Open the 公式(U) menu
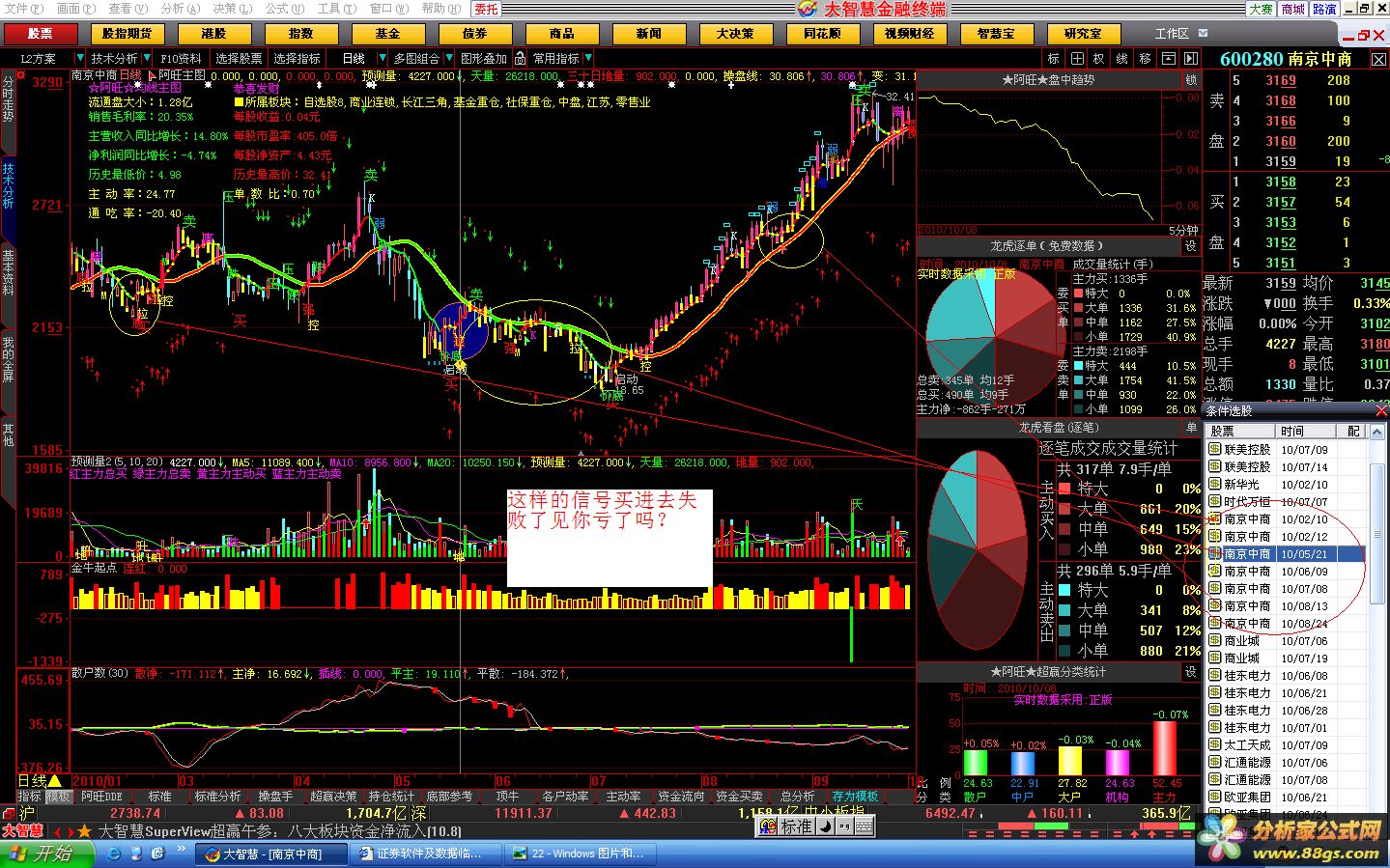The image size is (1390, 868). tap(284, 9)
